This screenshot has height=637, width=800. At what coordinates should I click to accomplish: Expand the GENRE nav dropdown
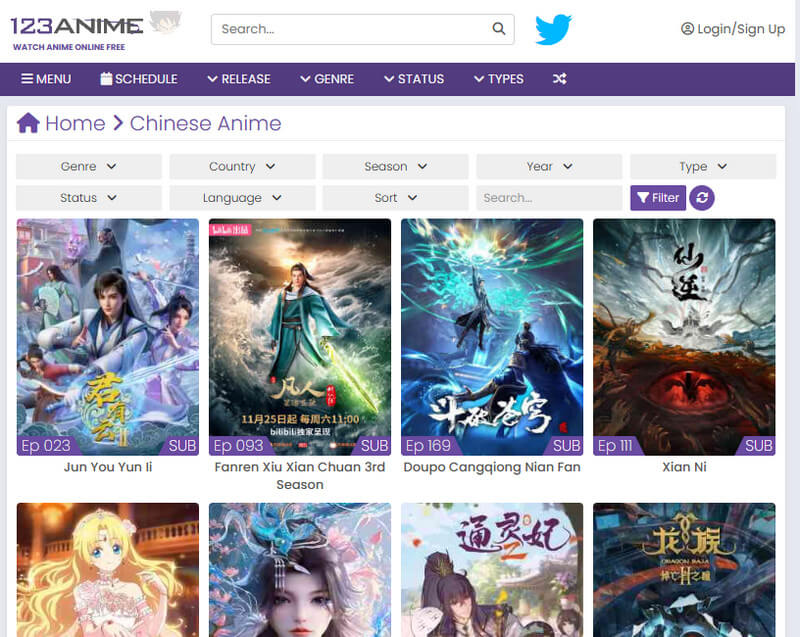tap(327, 79)
